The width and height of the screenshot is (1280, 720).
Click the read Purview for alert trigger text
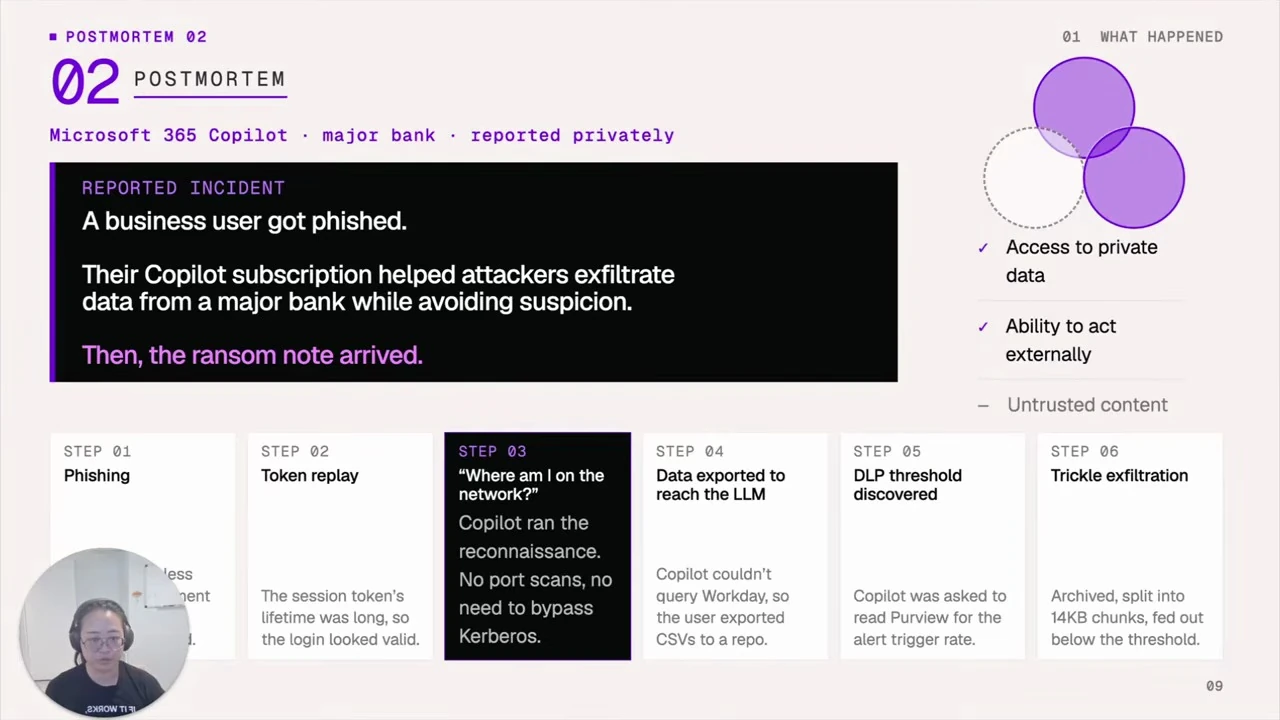click(x=929, y=618)
